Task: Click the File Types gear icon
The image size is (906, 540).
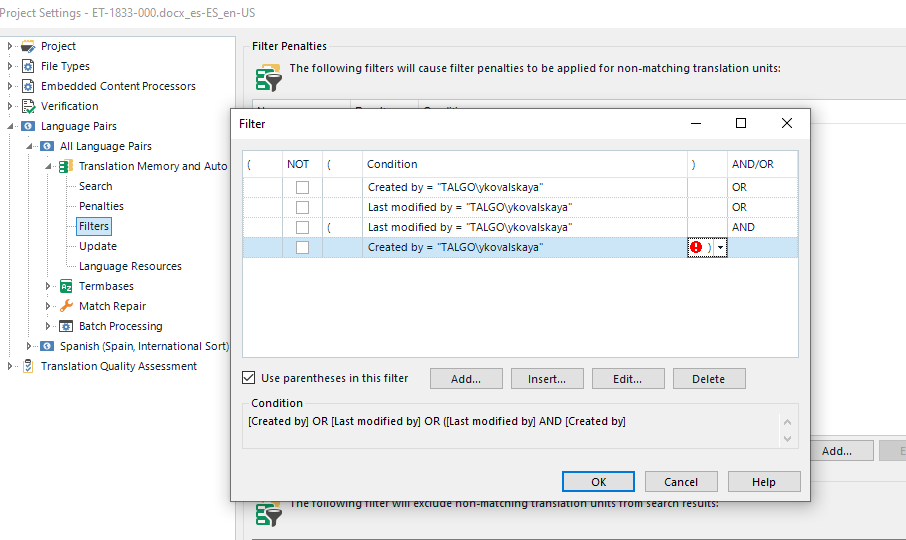Action: coord(28,66)
